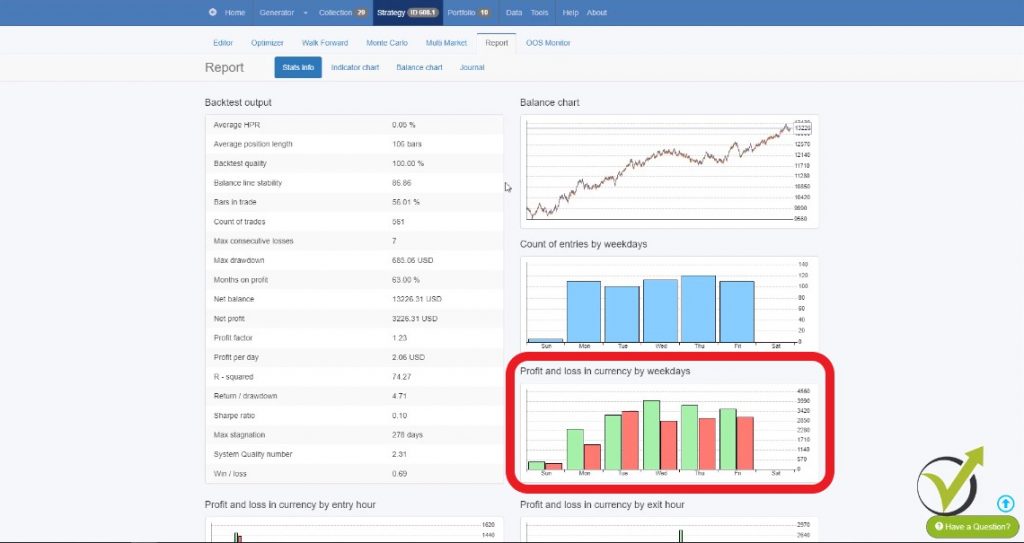Switch to the Multi Market tab
The image size is (1024, 543).
[x=446, y=42]
